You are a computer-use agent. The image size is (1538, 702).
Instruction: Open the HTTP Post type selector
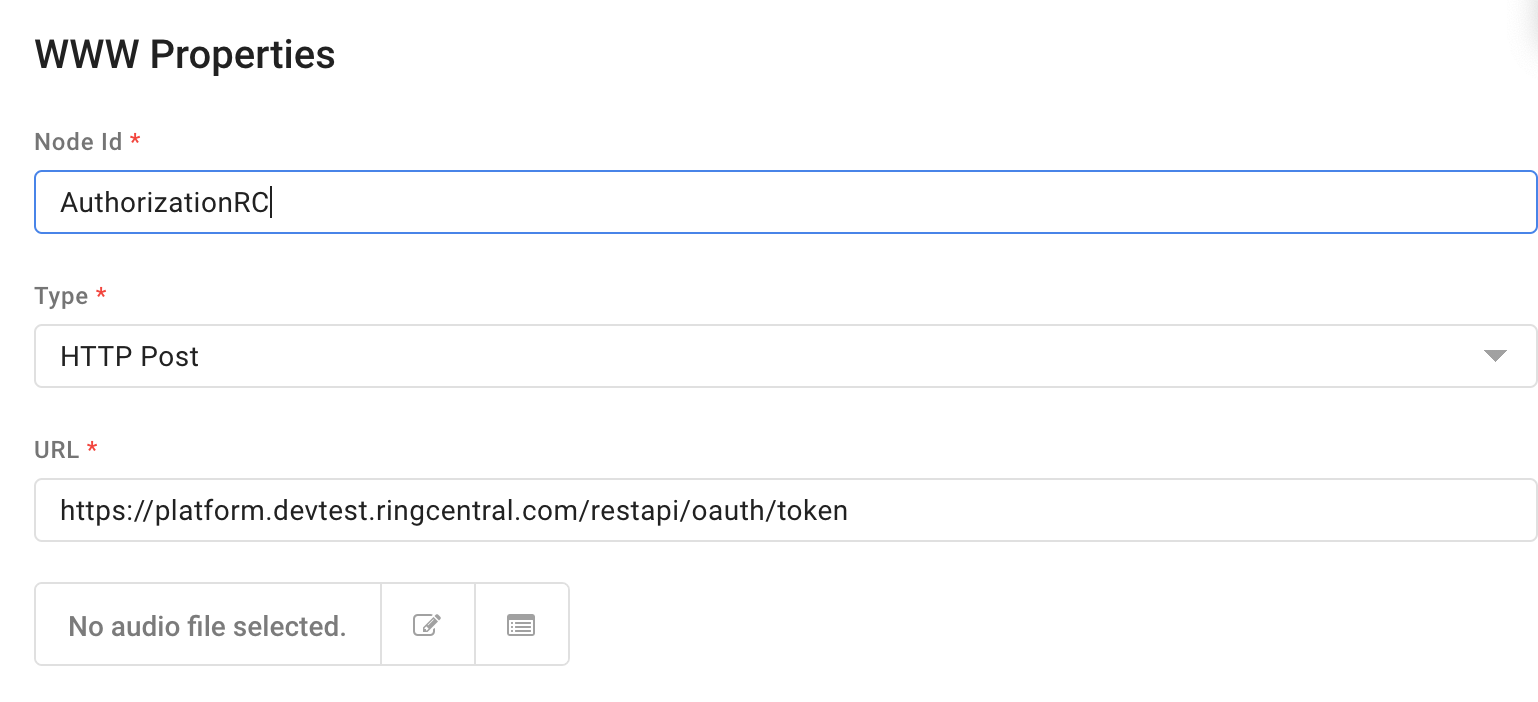(785, 356)
